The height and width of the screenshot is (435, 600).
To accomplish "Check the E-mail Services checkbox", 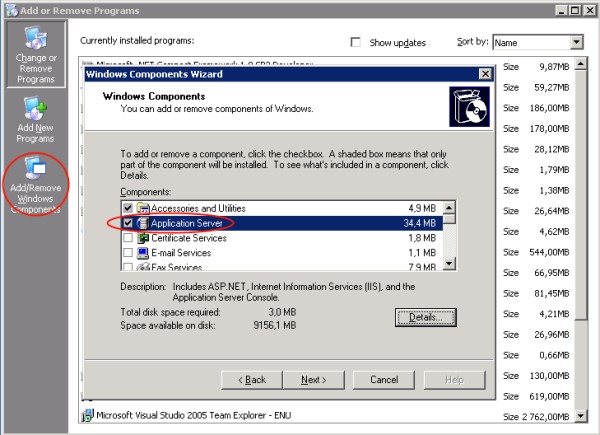I will click(128, 253).
